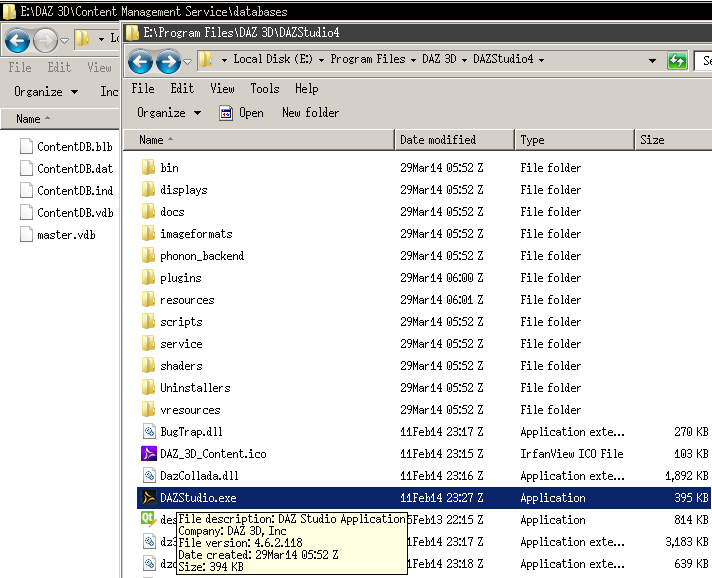Click the BugTrap.dll file icon
The image size is (712, 578).
click(149, 431)
